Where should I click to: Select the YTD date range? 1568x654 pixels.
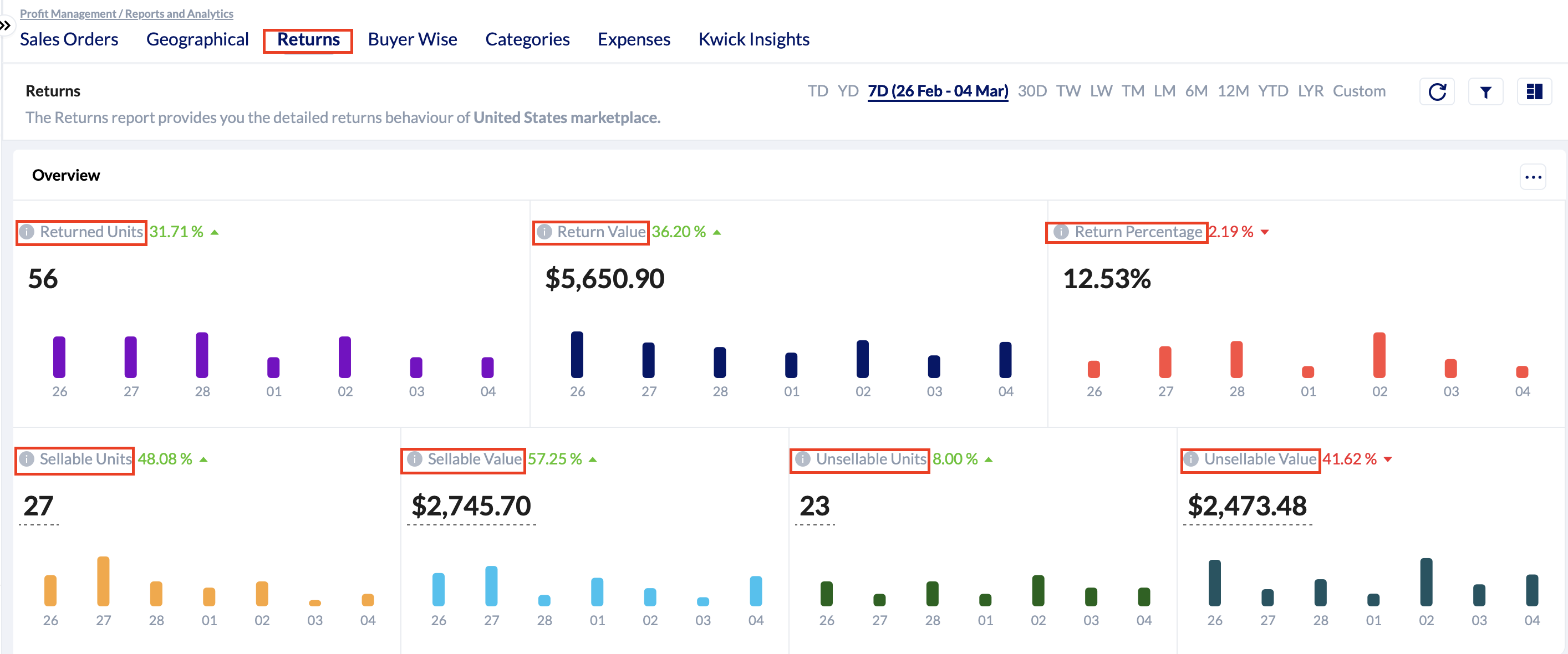point(1273,91)
